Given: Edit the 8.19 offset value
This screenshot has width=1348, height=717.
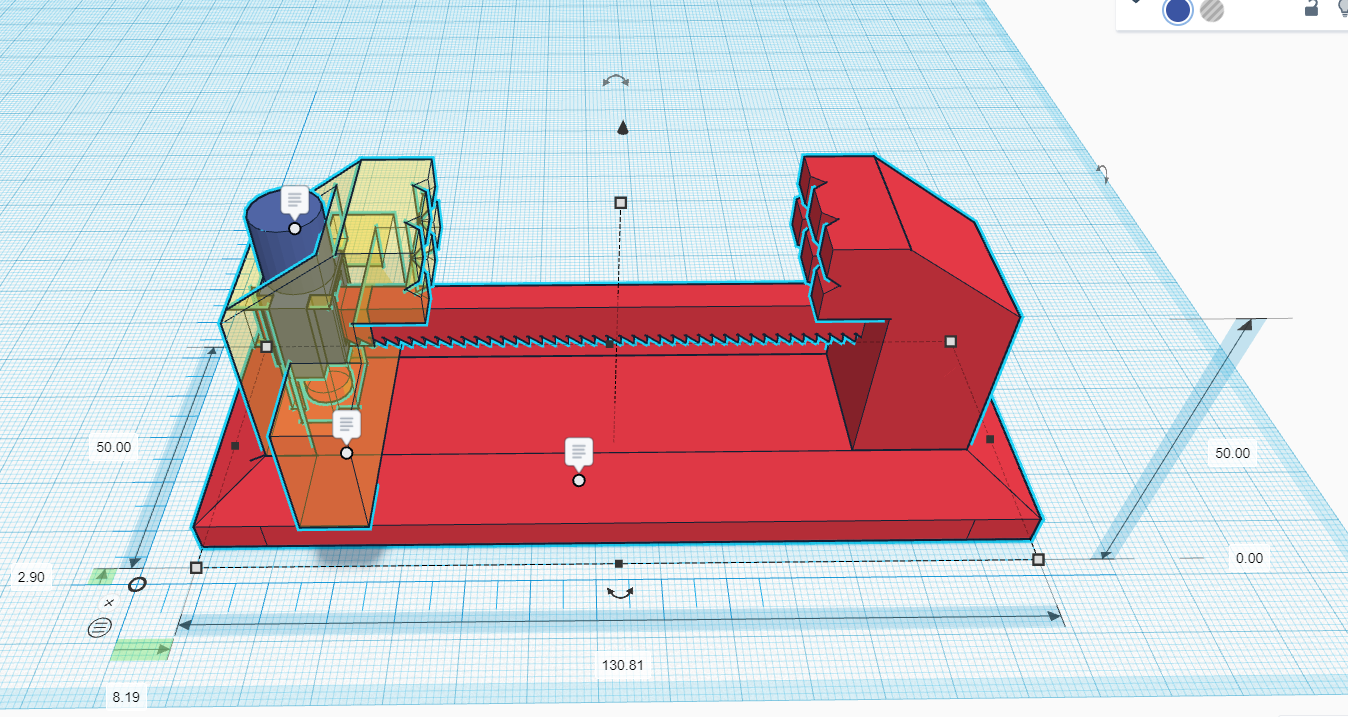Looking at the screenshot, I should pos(126,697).
